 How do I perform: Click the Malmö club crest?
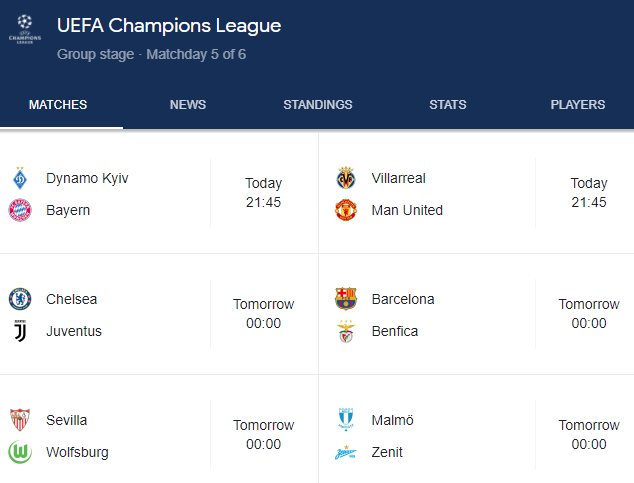tap(346, 420)
